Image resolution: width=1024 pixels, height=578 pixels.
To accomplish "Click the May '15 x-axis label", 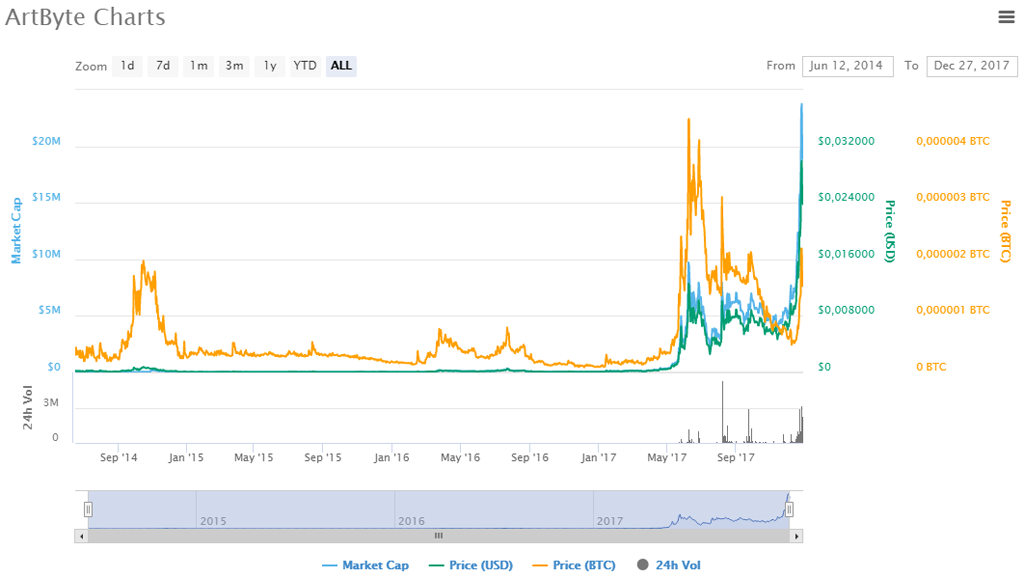I will (254, 458).
